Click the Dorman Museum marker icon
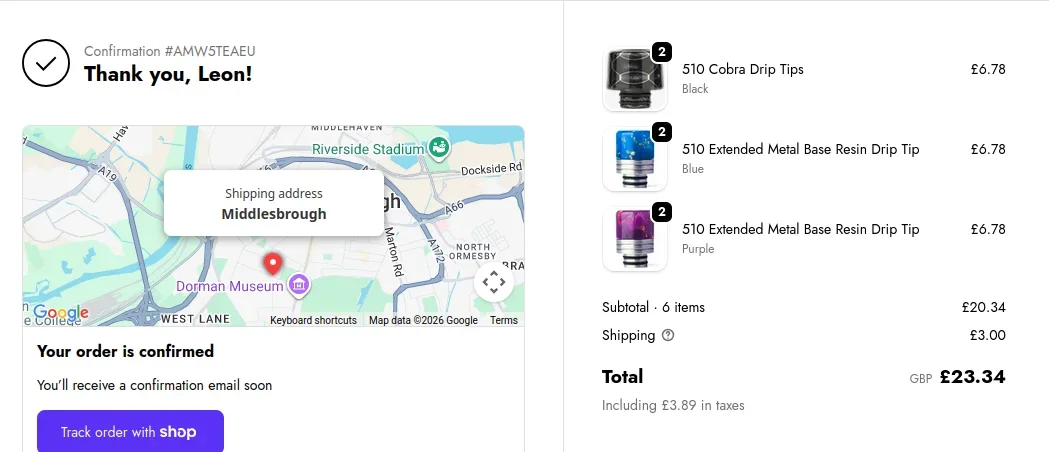Viewport: 1049px width, 452px height. pyautogui.click(x=297, y=287)
